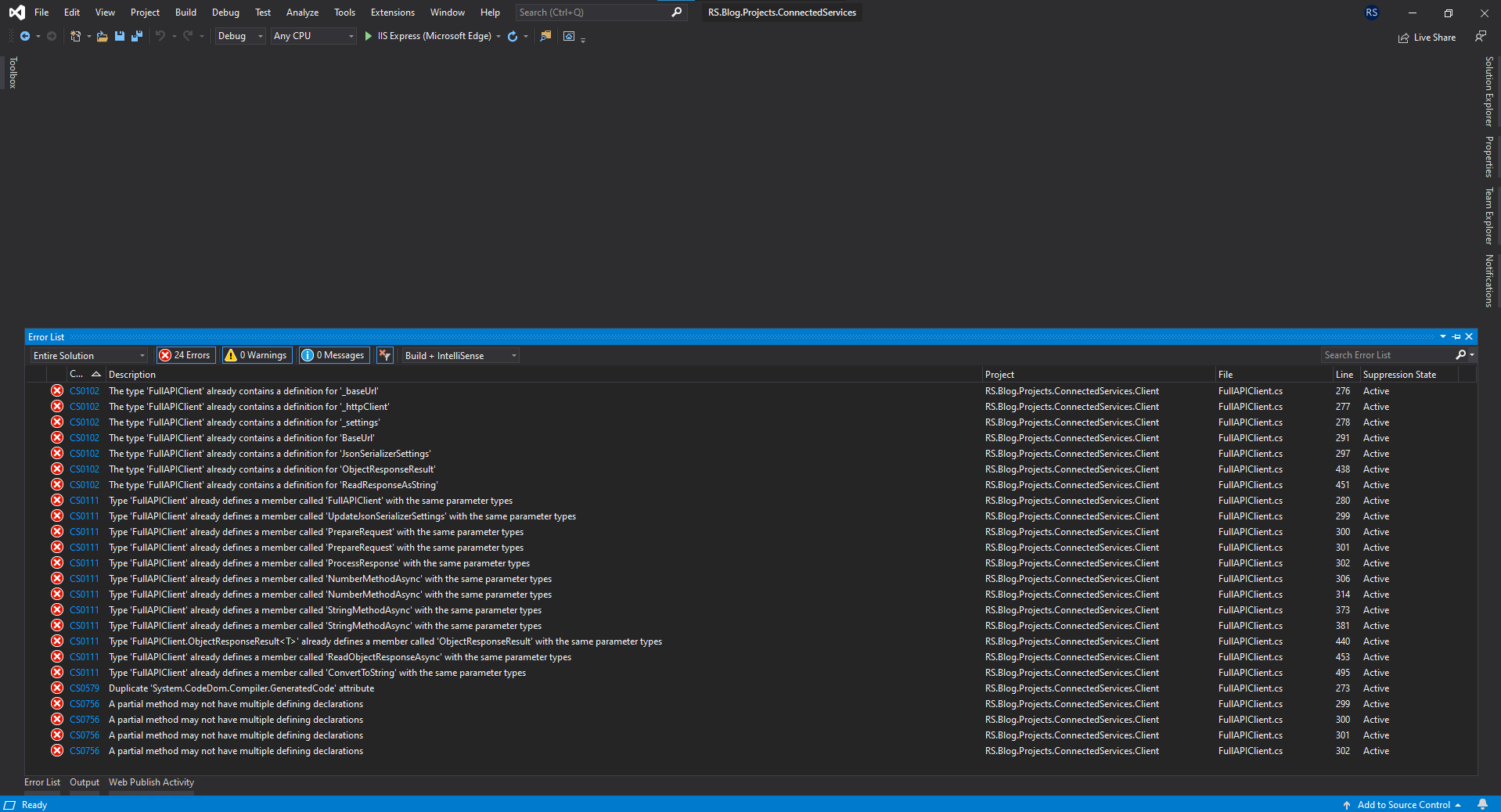This screenshot has width=1501, height=812.
Task: Open the Toolbox side tab
Action: pos(13,73)
